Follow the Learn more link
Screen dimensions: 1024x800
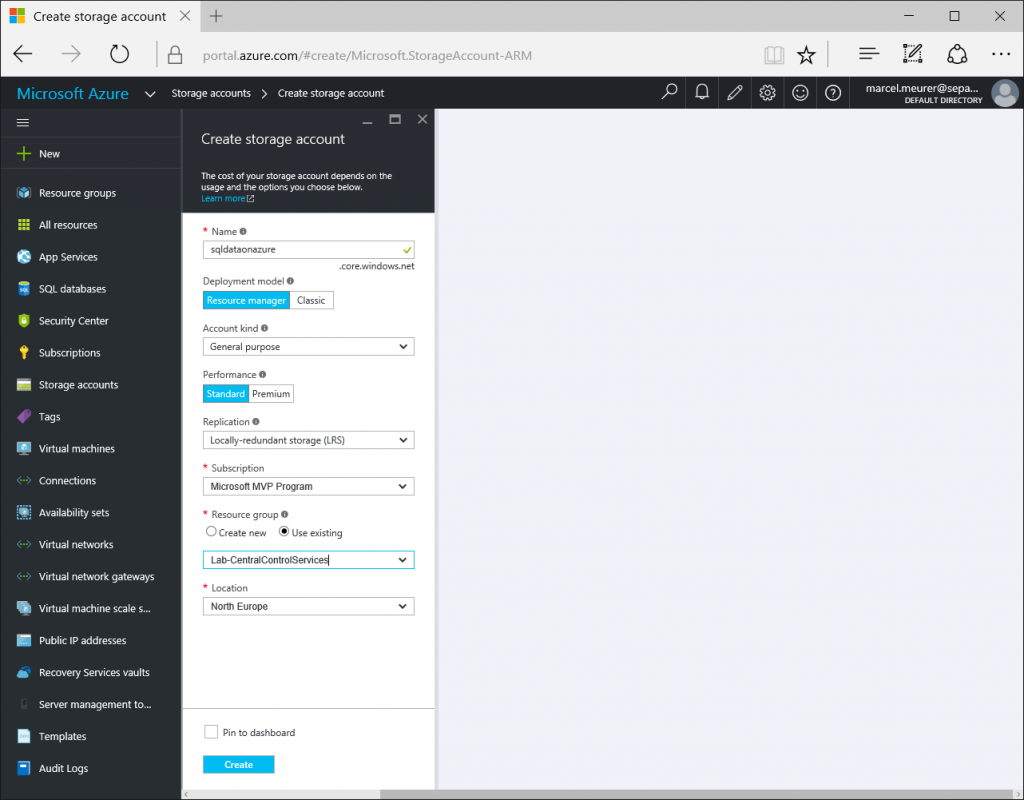point(223,199)
